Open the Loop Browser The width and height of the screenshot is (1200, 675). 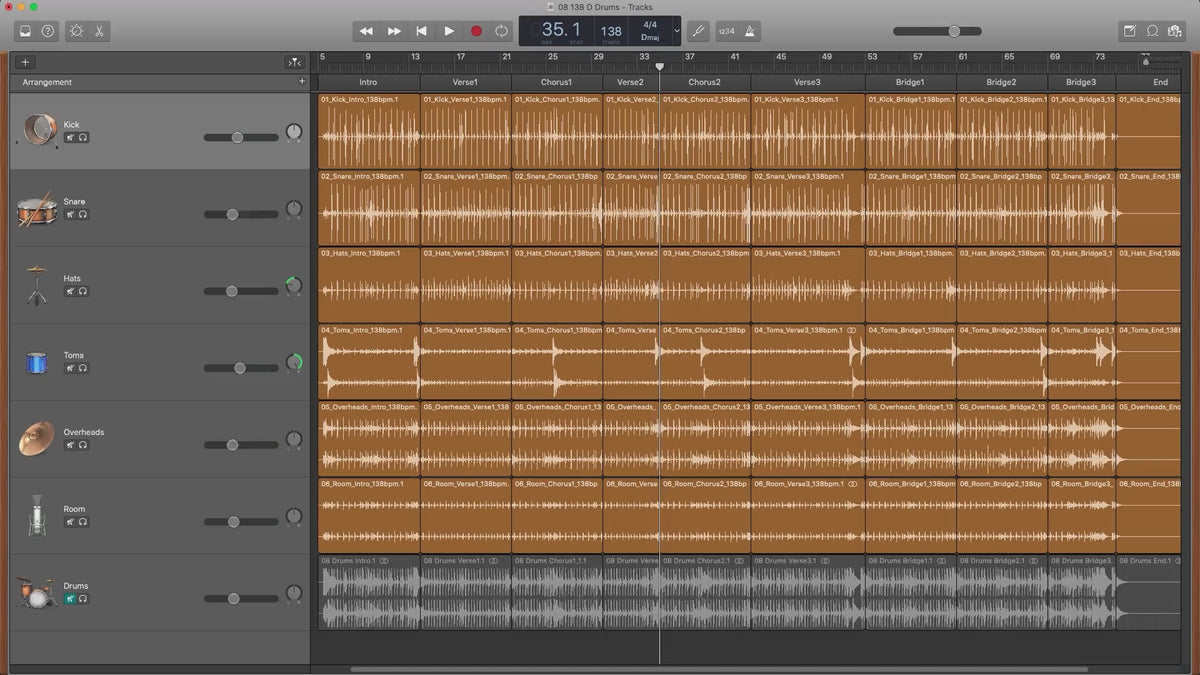(1152, 31)
